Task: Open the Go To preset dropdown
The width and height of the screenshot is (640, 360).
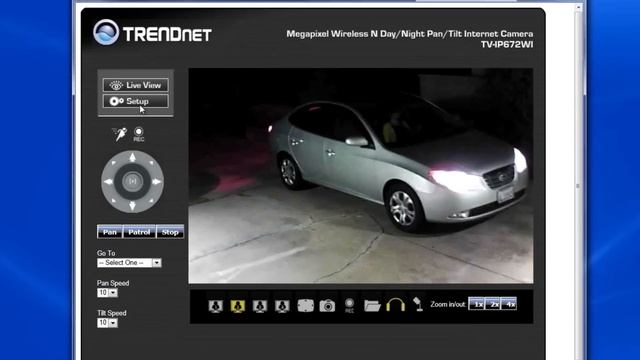Action: coord(129,263)
